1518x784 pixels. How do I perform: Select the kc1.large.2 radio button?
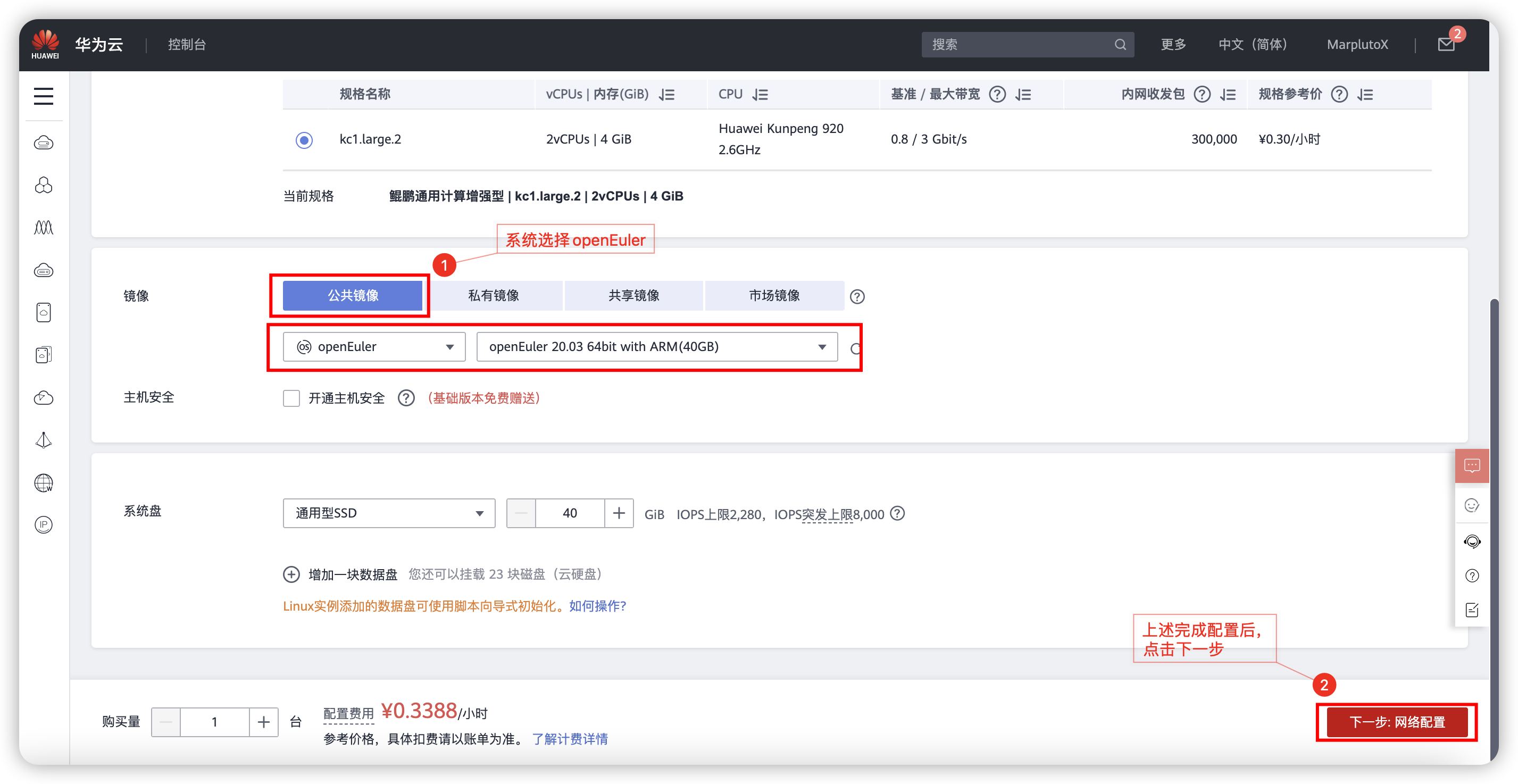(304, 140)
